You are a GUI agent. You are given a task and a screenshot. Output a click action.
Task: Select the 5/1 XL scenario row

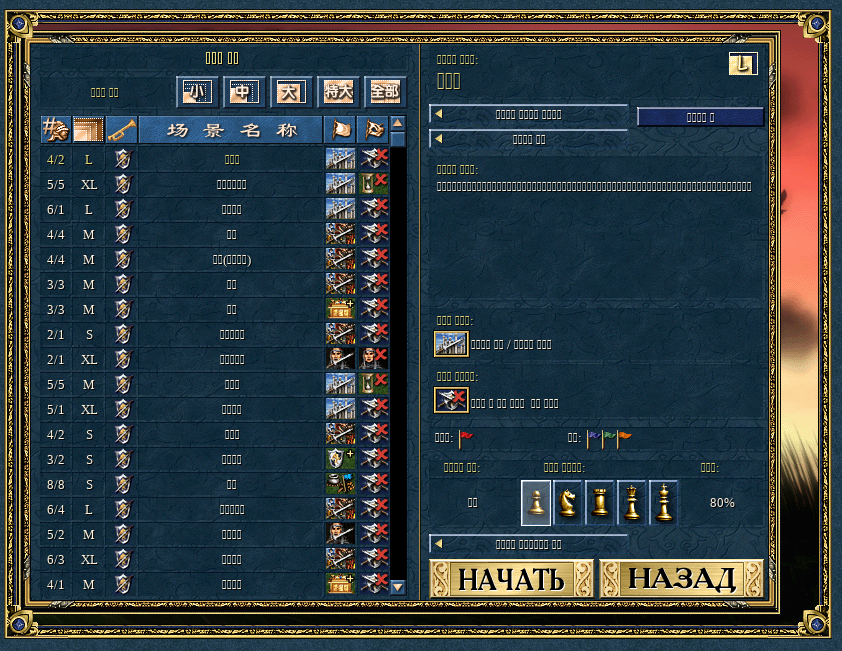(x=215, y=409)
